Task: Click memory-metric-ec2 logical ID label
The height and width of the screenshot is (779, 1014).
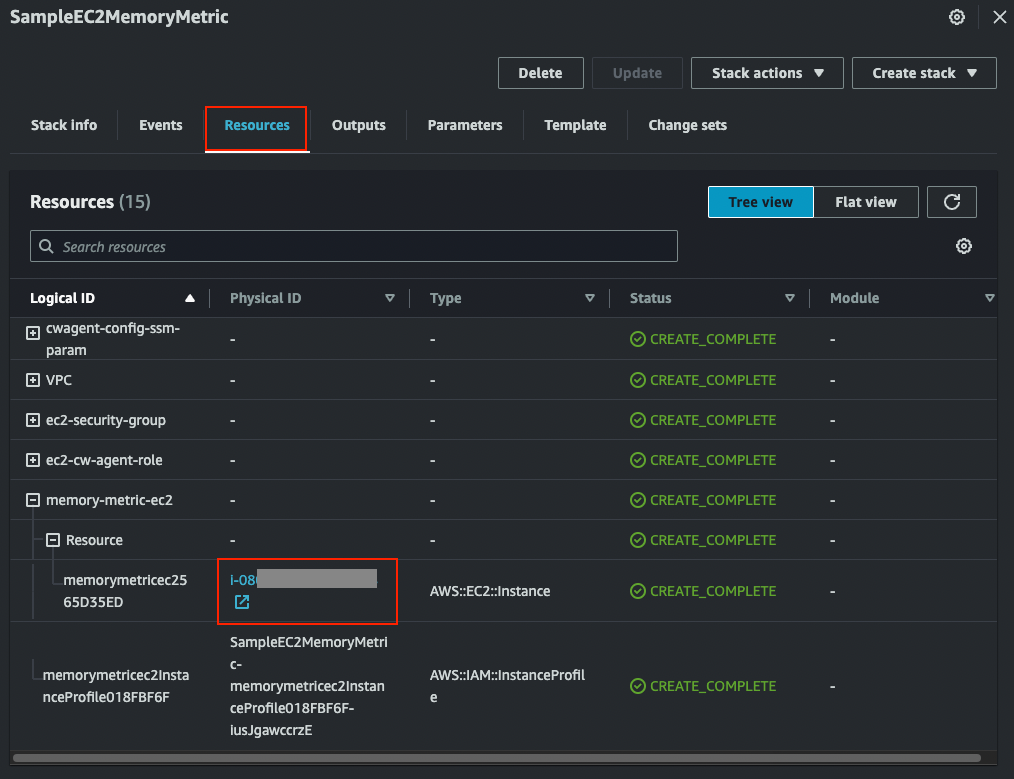Action: coord(109,500)
